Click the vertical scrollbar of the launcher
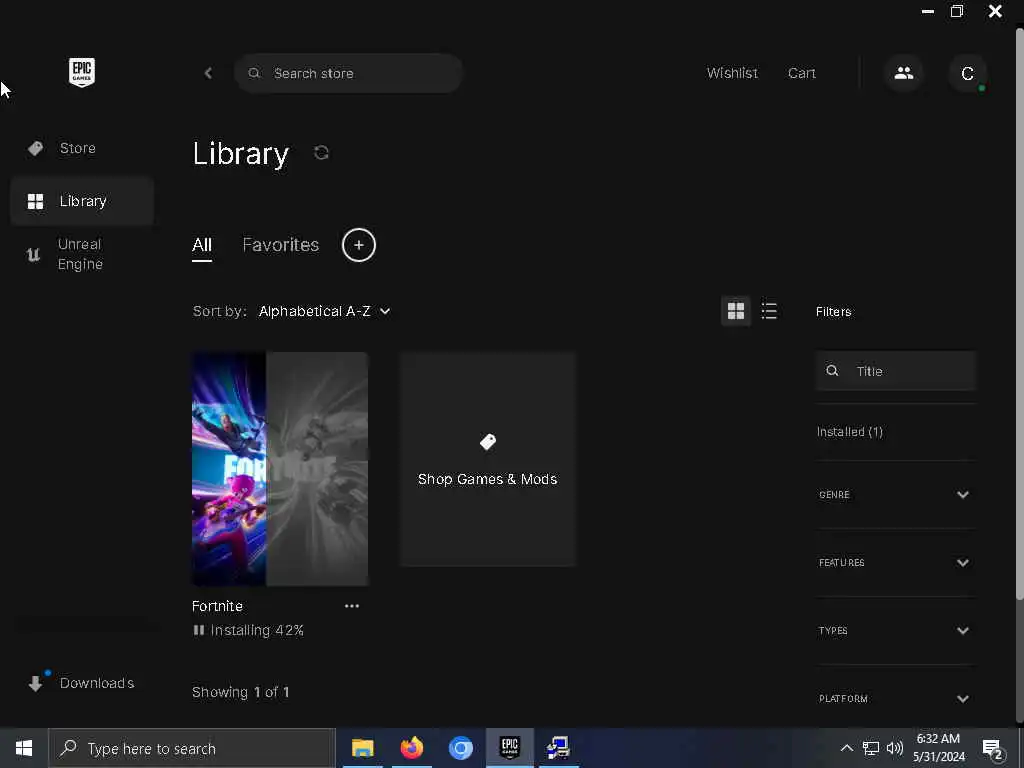The width and height of the screenshot is (1024, 768). click(x=1019, y=313)
